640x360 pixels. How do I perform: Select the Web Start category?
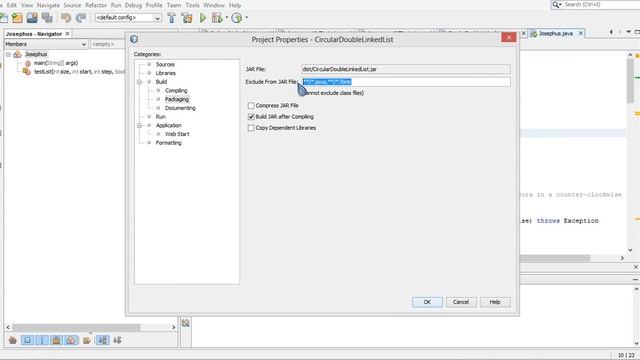(177, 134)
